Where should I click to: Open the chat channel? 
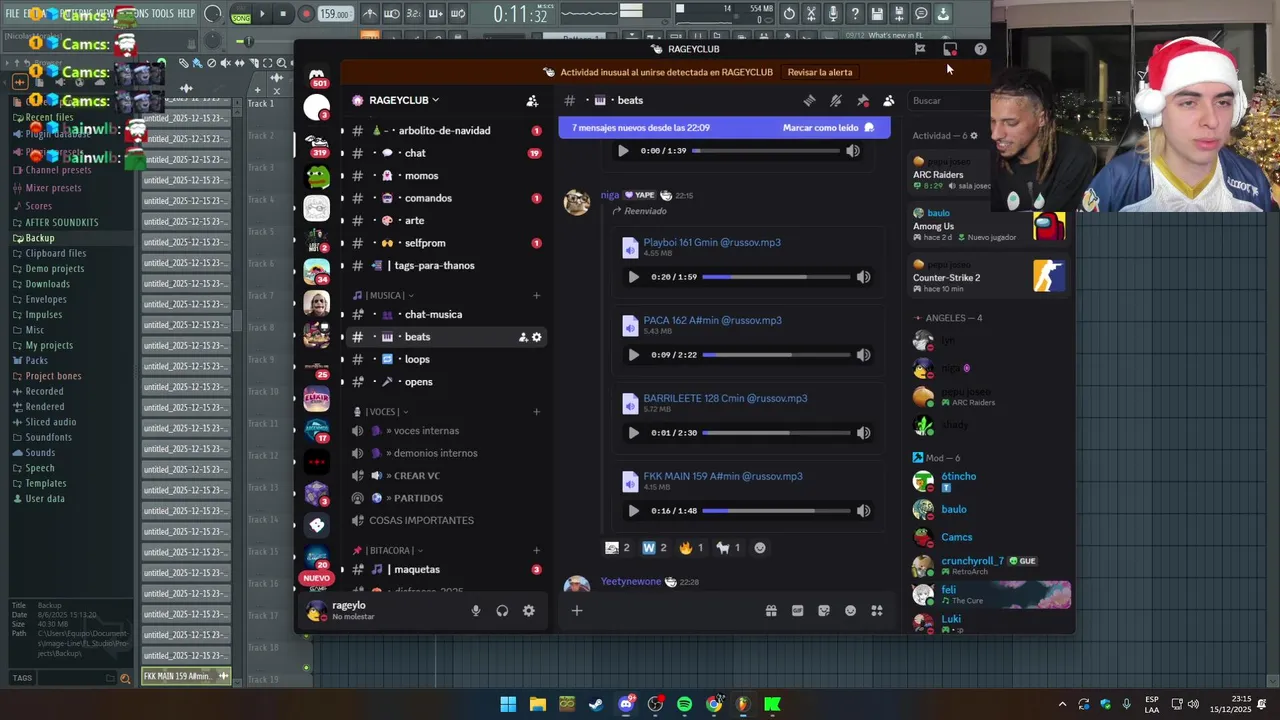tap(444, 153)
